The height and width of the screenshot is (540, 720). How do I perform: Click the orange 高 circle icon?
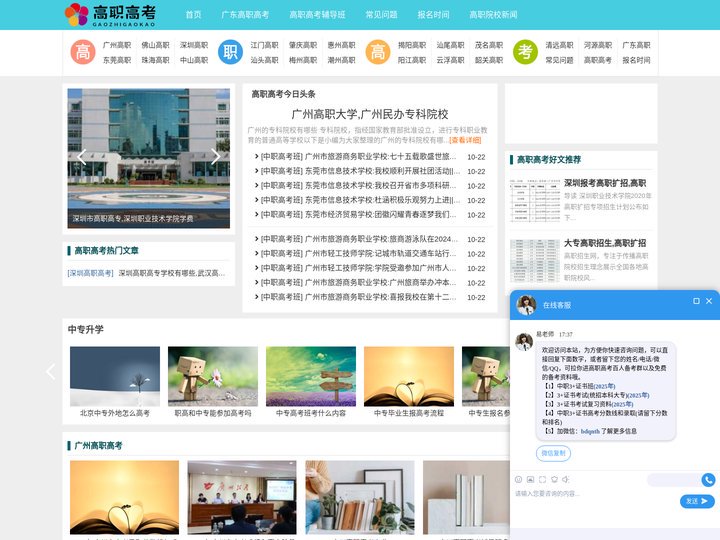377,52
